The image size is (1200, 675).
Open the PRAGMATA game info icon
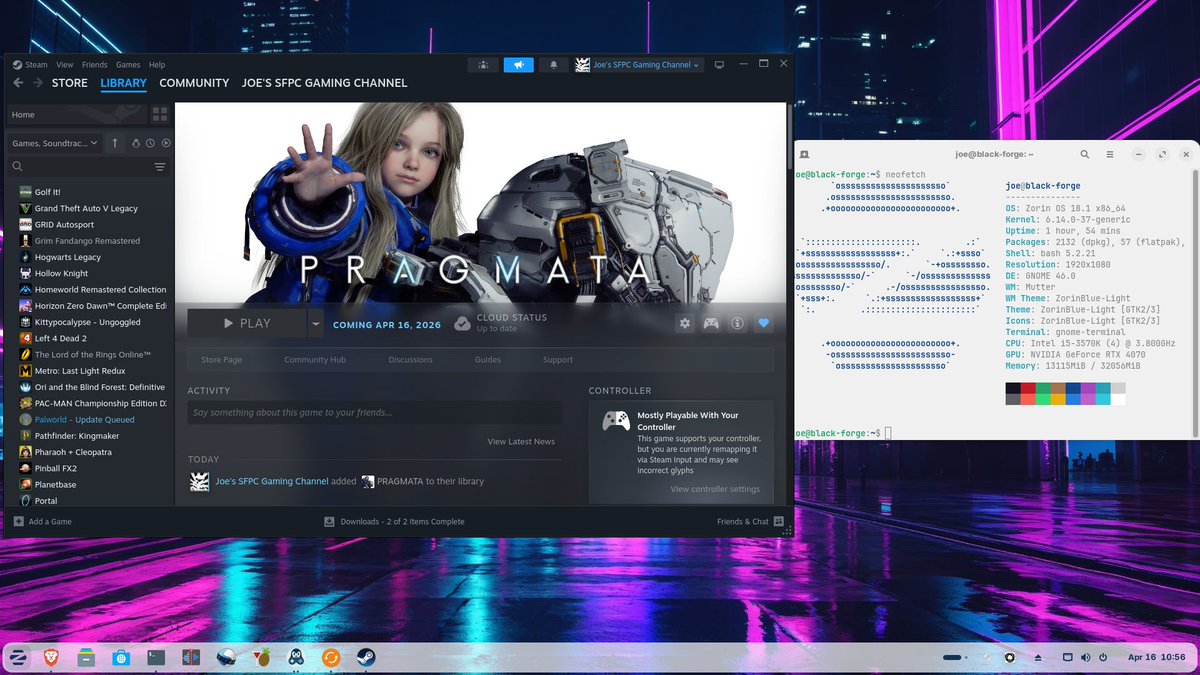pos(737,323)
